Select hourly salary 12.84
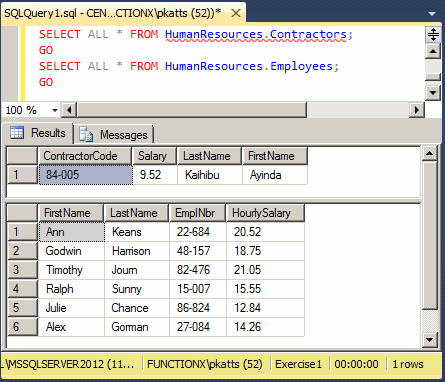The image size is (445, 382). coord(265,308)
